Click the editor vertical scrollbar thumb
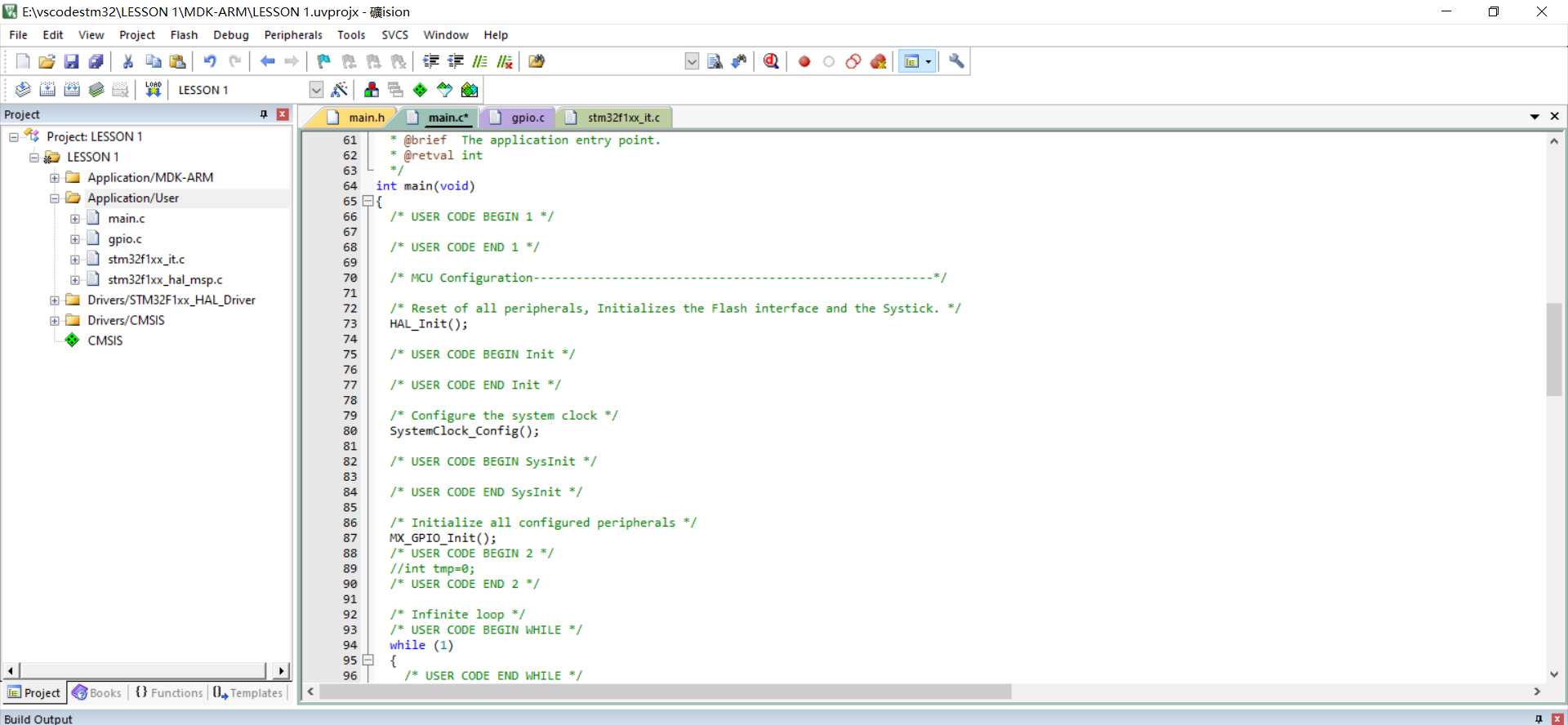1568x725 pixels. pyautogui.click(x=1554, y=349)
